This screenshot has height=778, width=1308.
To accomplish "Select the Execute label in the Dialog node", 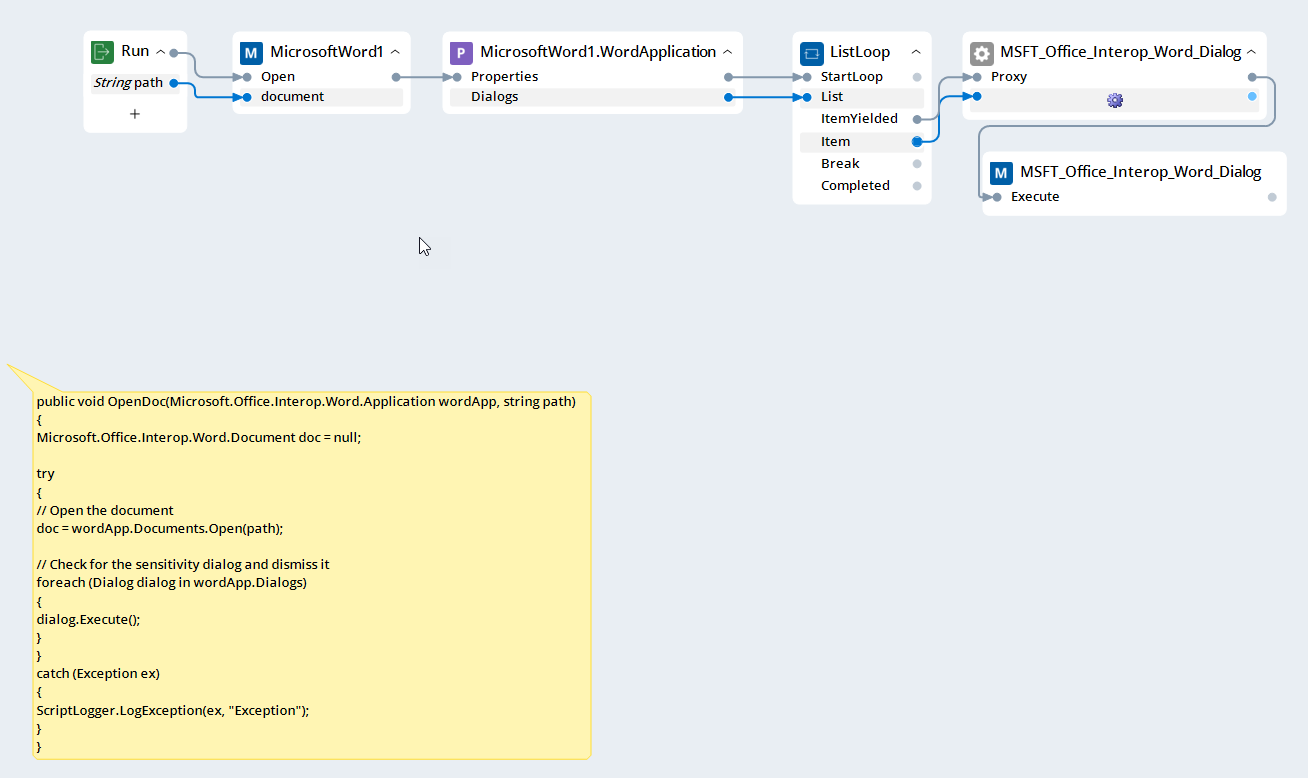I will click(x=1035, y=197).
